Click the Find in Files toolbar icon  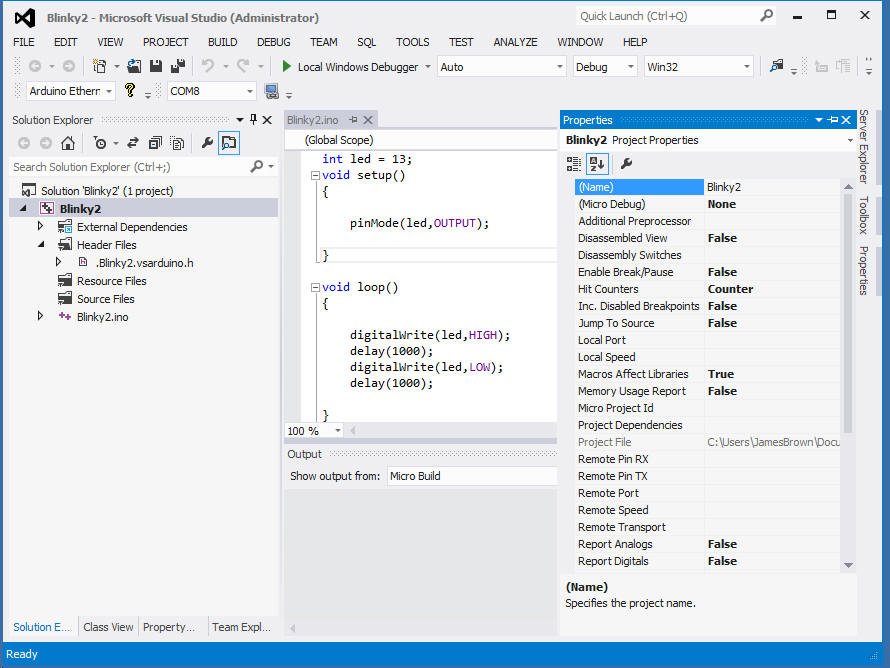point(776,66)
